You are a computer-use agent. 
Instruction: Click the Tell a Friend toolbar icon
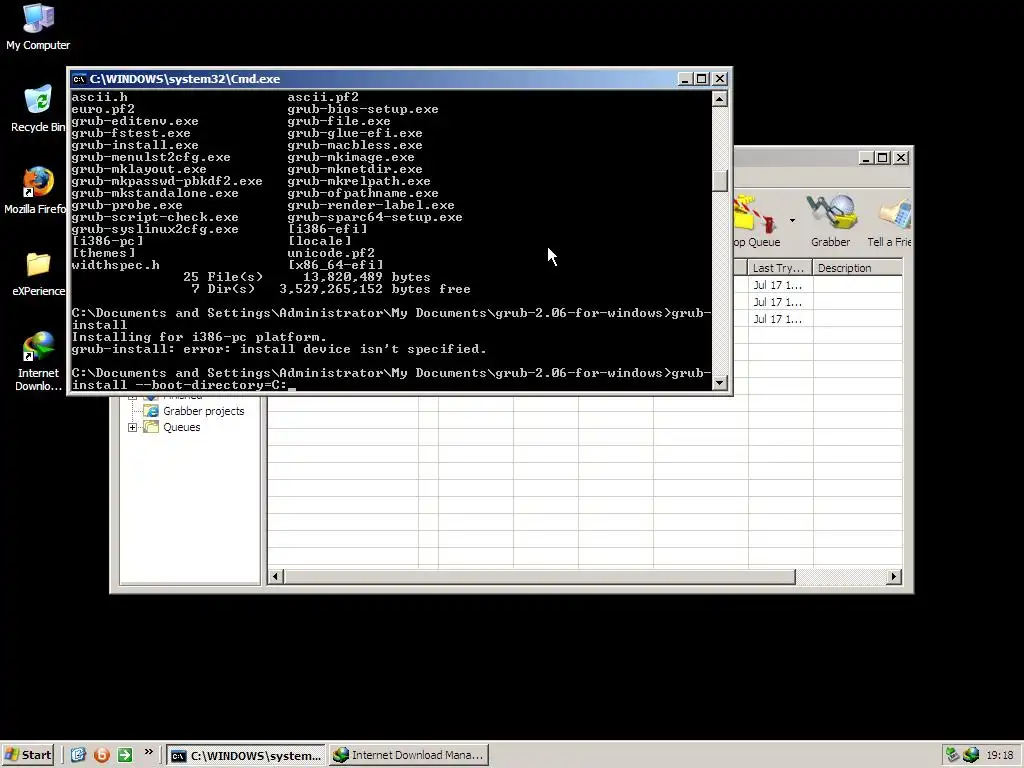(889, 221)
